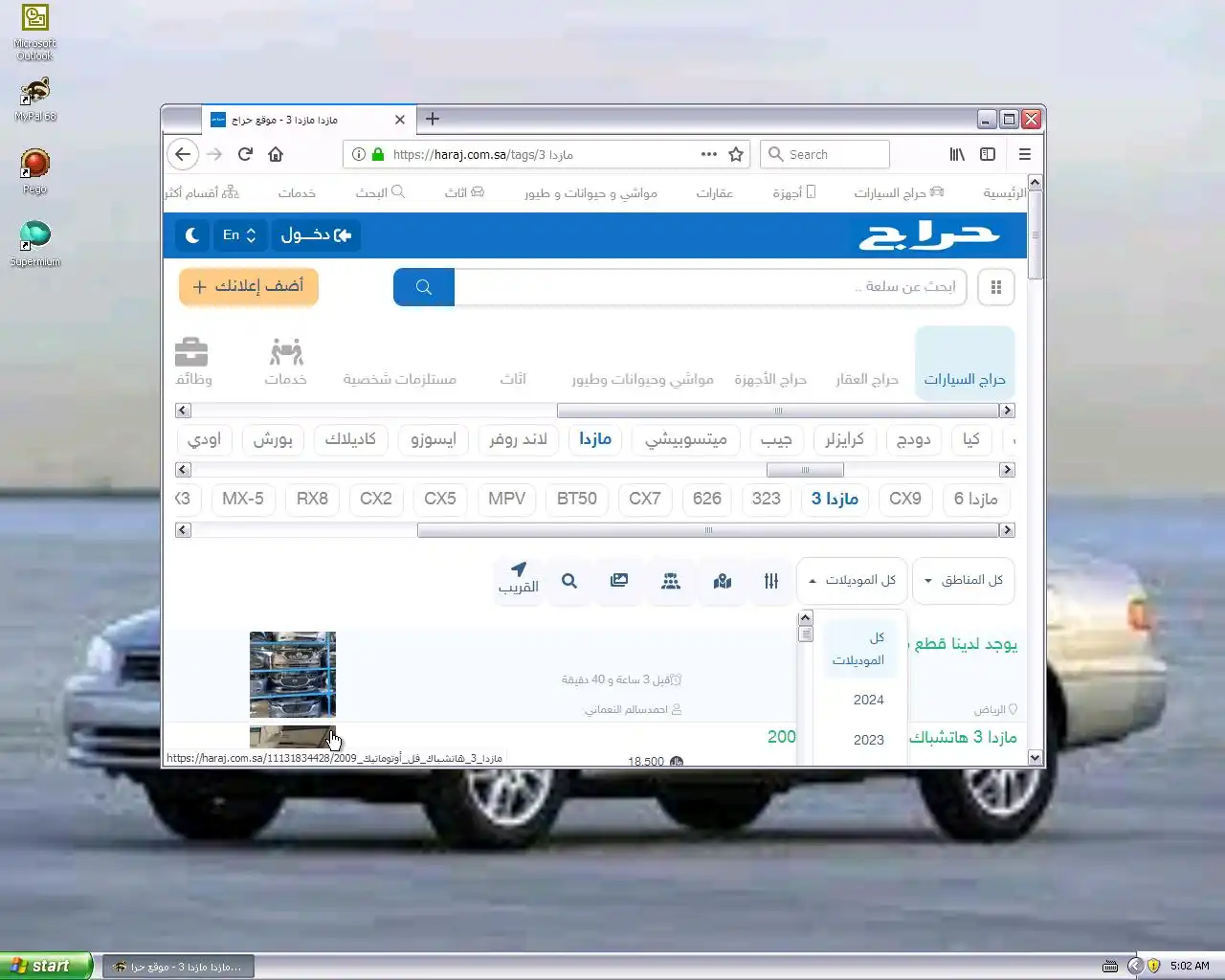Go back with browser back arrow

(183, 154)
